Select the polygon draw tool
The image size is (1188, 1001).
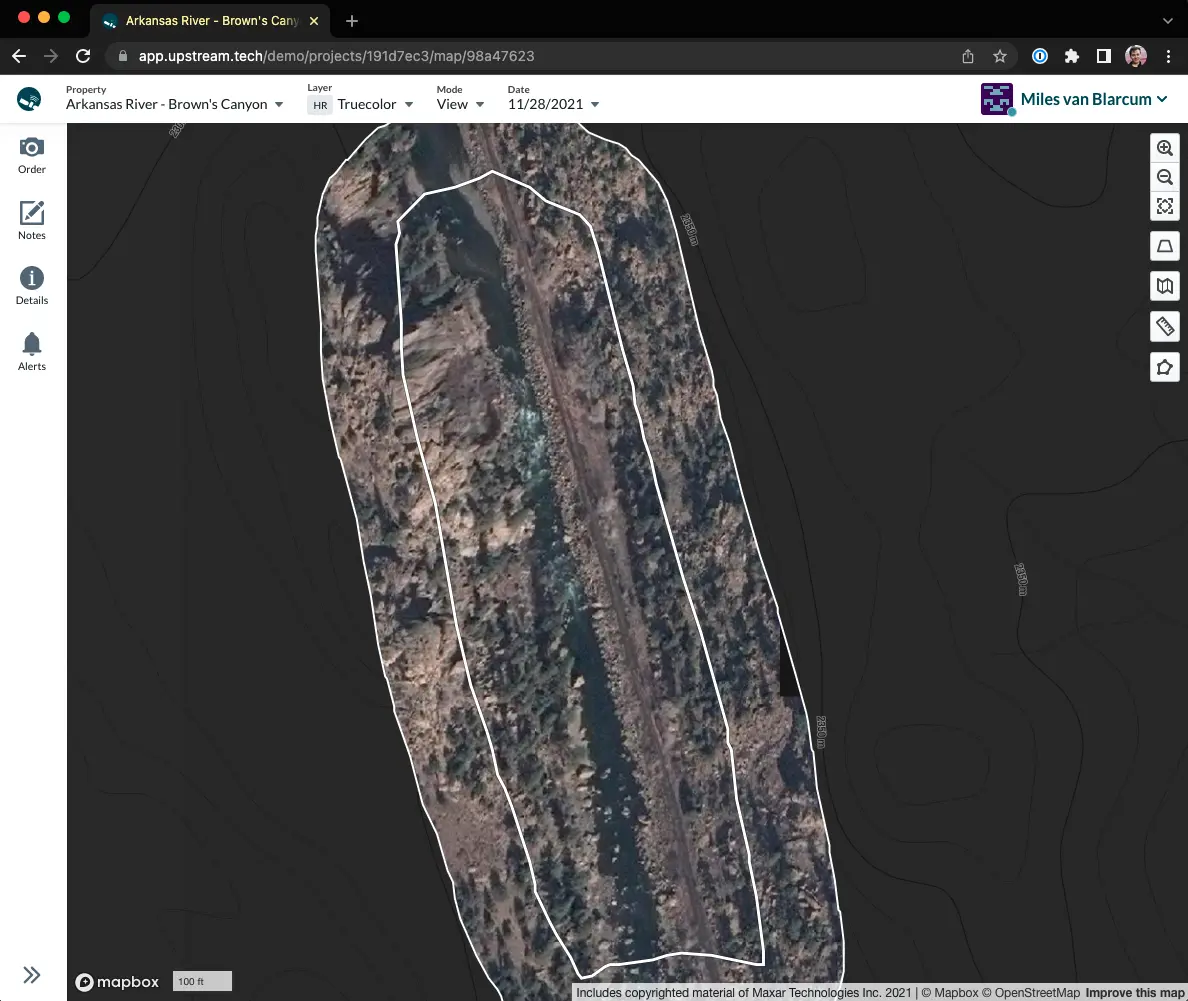coord(1165,368)
